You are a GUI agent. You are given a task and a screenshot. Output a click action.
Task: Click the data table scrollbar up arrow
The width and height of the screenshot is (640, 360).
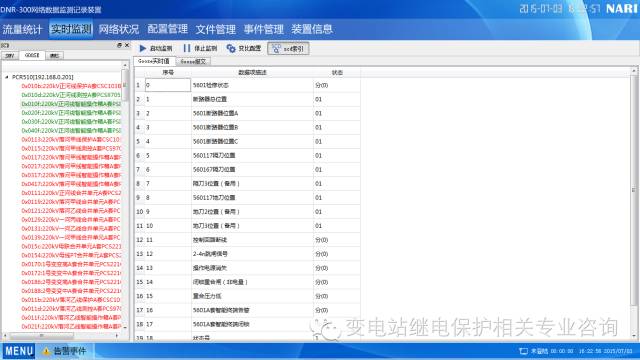tap(634, 71)
